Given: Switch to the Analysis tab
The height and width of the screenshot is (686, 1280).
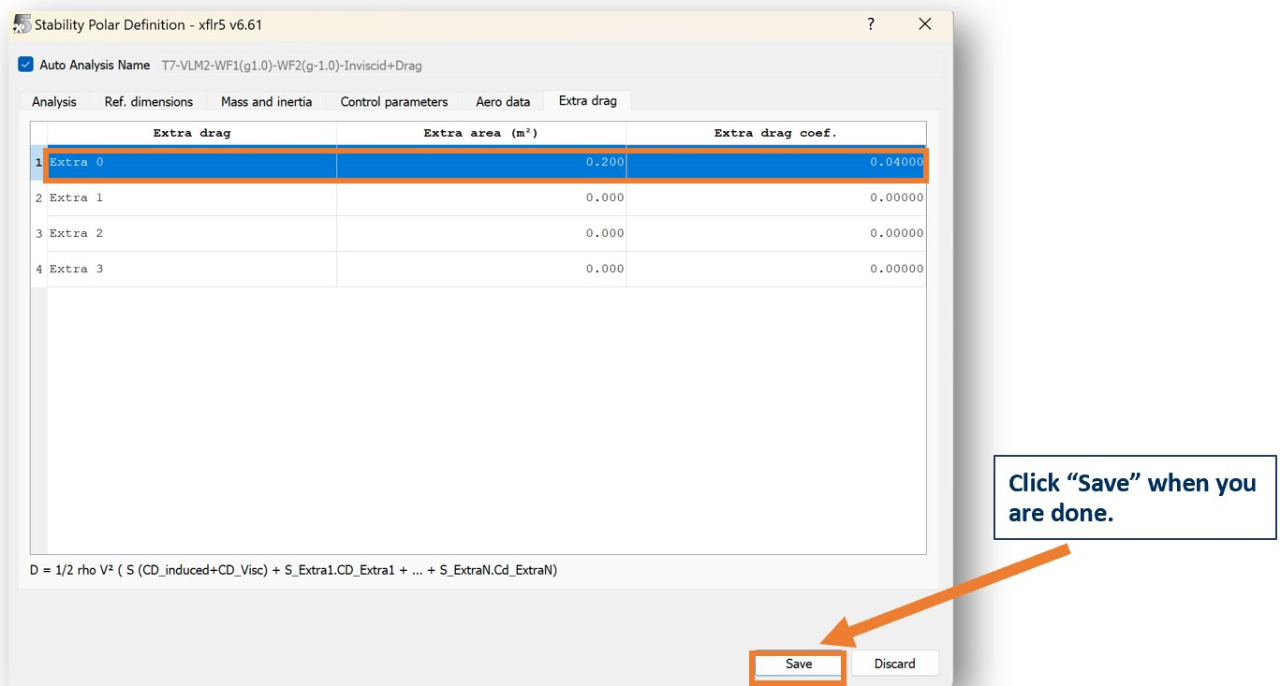Looking at the screenshot, I should 54,101.
